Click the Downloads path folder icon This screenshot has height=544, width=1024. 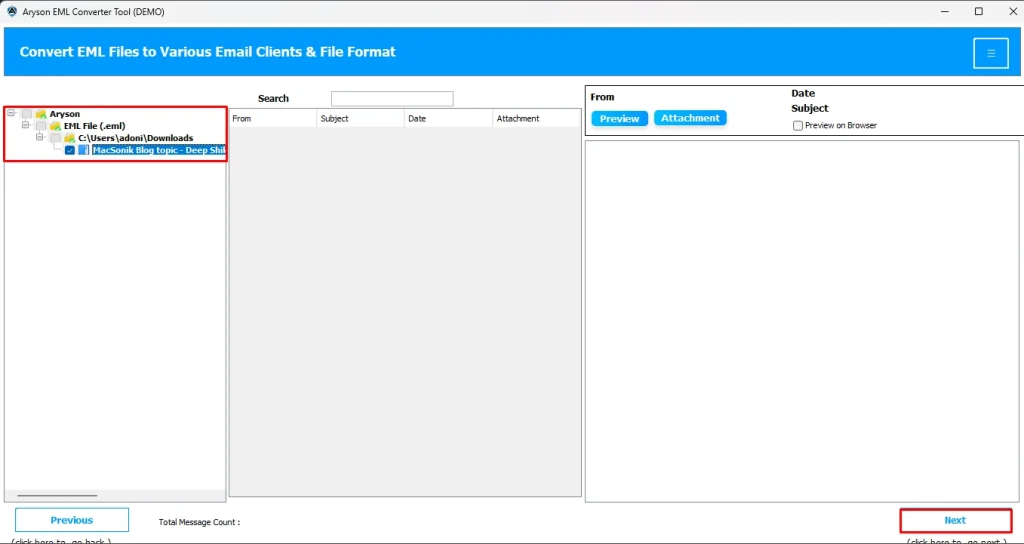click(69, 138)
